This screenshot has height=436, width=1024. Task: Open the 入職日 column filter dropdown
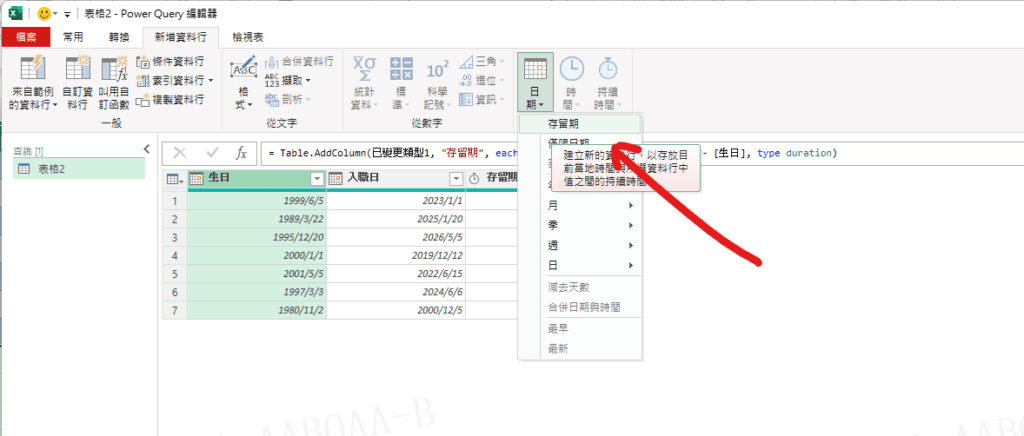(456, 178)
